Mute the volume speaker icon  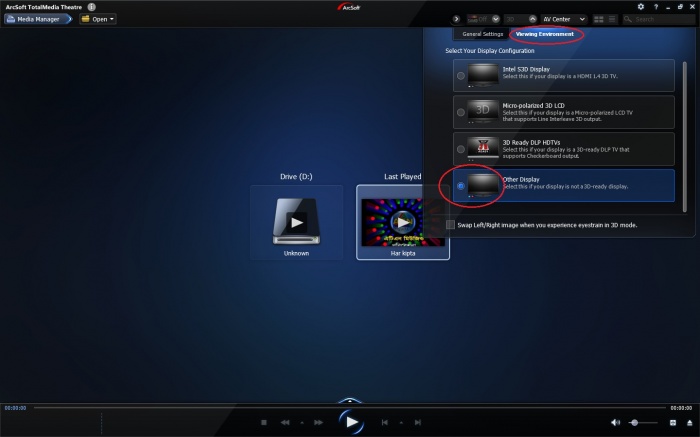[x=616, y=422]
